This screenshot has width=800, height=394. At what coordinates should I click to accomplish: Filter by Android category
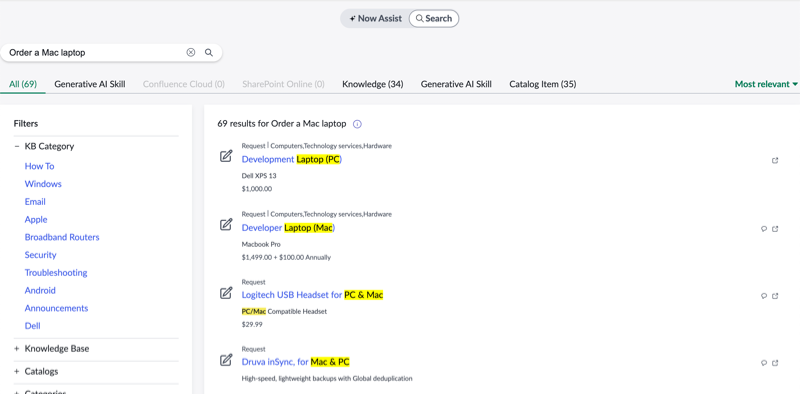pyautogui.click(x=40, y=290)
